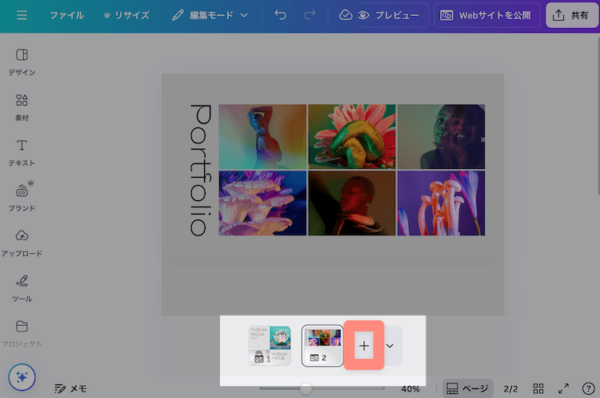Open the ツール panel
The image size is (600, 398).
pyautogui.click(x=22, y=289)
